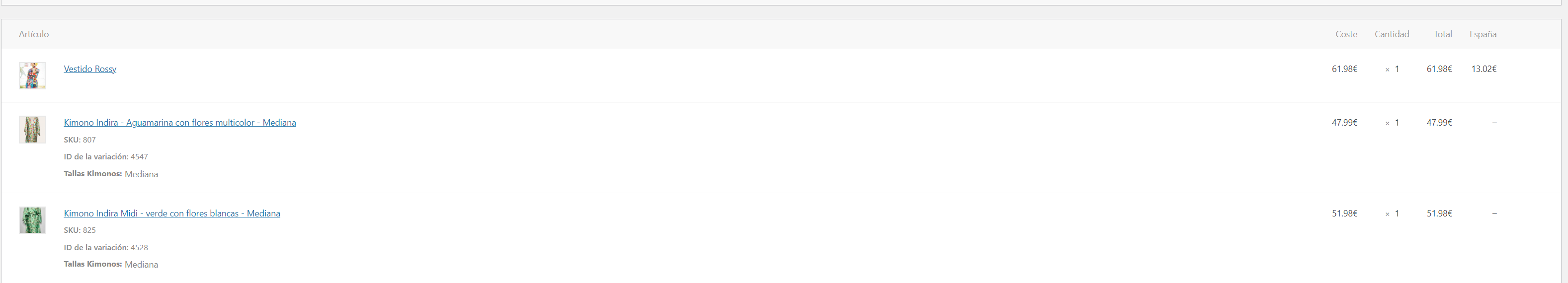Click the Cantidad column header
Viewport: 1568px width, 283px height.
[x=1392, y=34]
